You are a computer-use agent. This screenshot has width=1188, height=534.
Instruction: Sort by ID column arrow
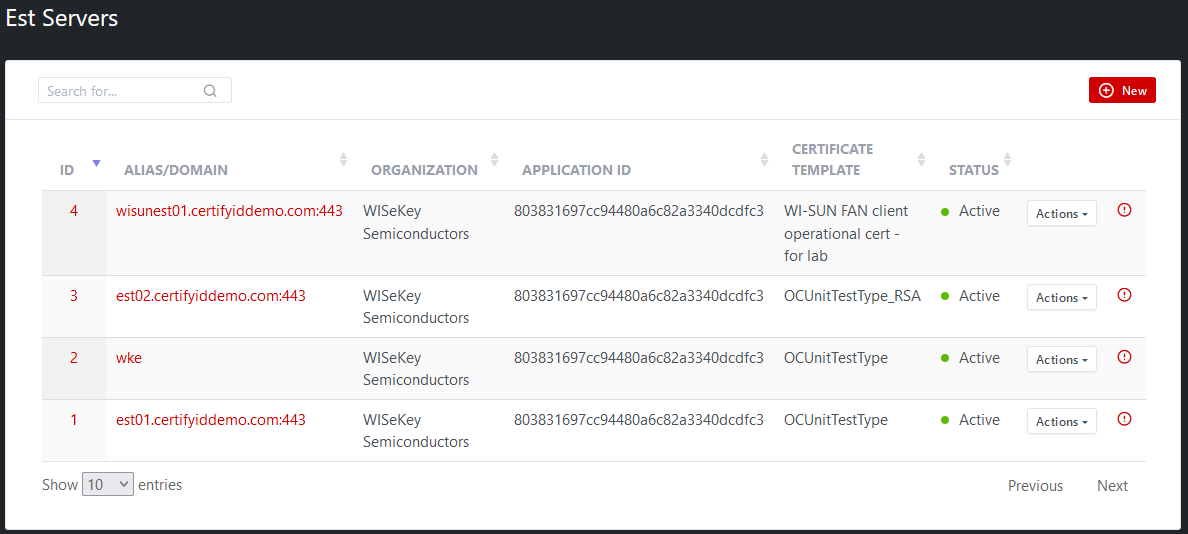(x=96, y=163)
